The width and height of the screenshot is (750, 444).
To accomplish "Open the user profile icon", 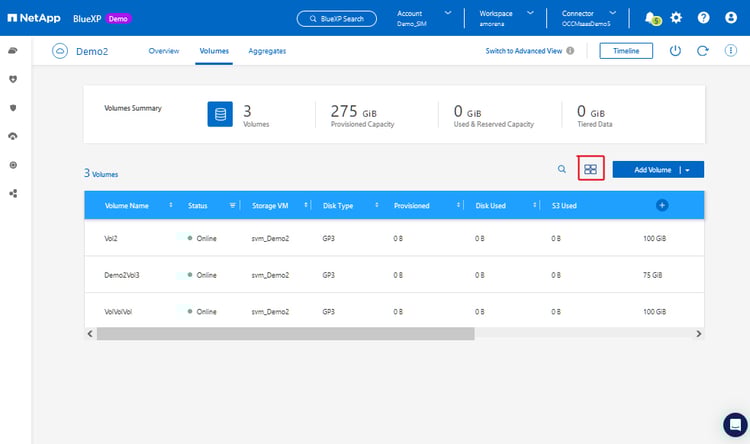I will pos(730,18).
